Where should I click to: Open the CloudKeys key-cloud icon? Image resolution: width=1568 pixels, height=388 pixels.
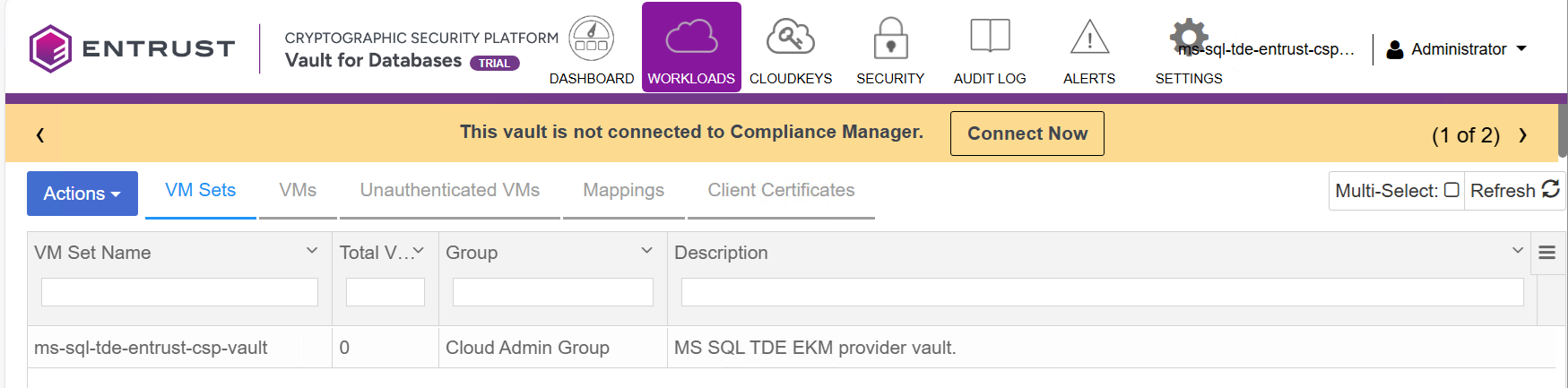790,38
